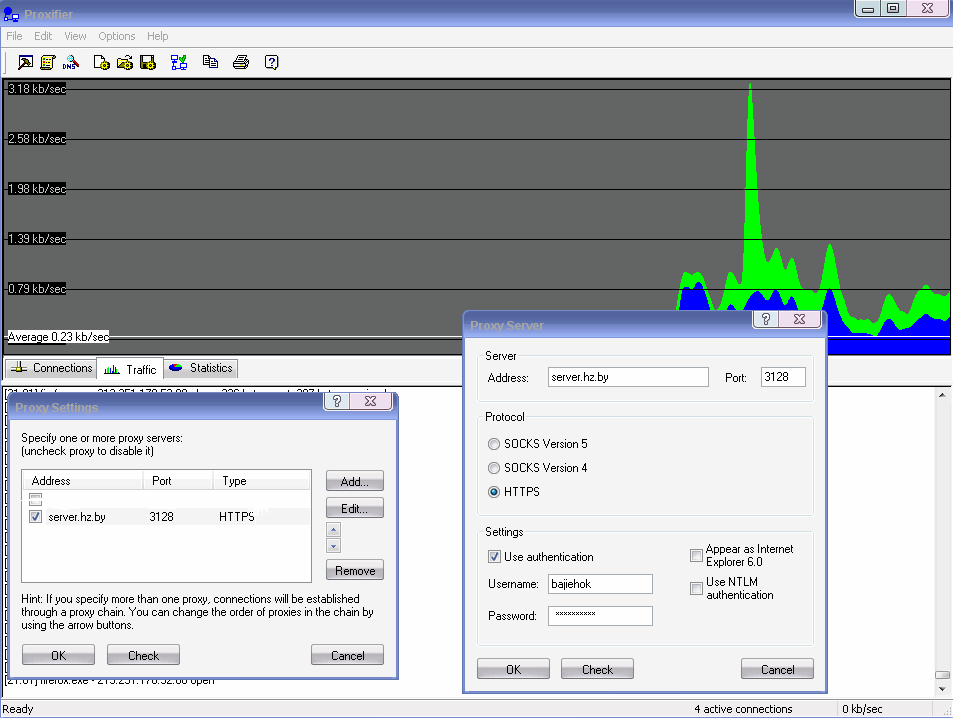The height and width of the screenshot is (718, 953).
Task: Click the HTTPS type cell in proxy list
Action: tap(236, 516)
